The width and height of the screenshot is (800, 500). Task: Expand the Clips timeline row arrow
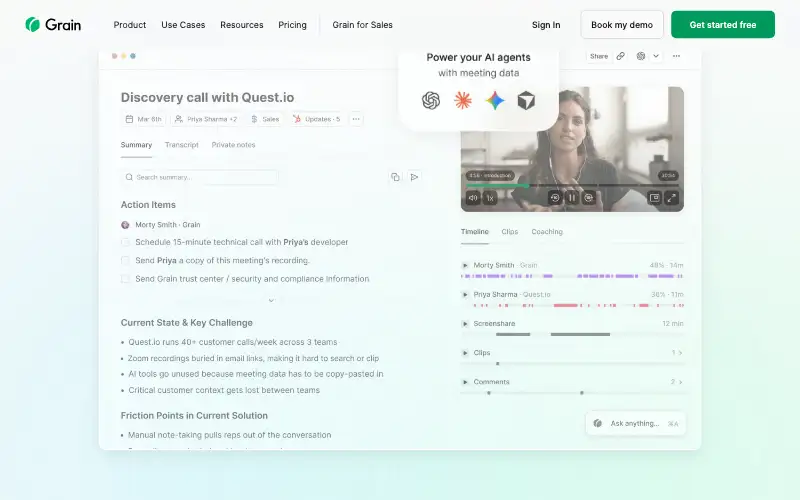tap(465, 353)
